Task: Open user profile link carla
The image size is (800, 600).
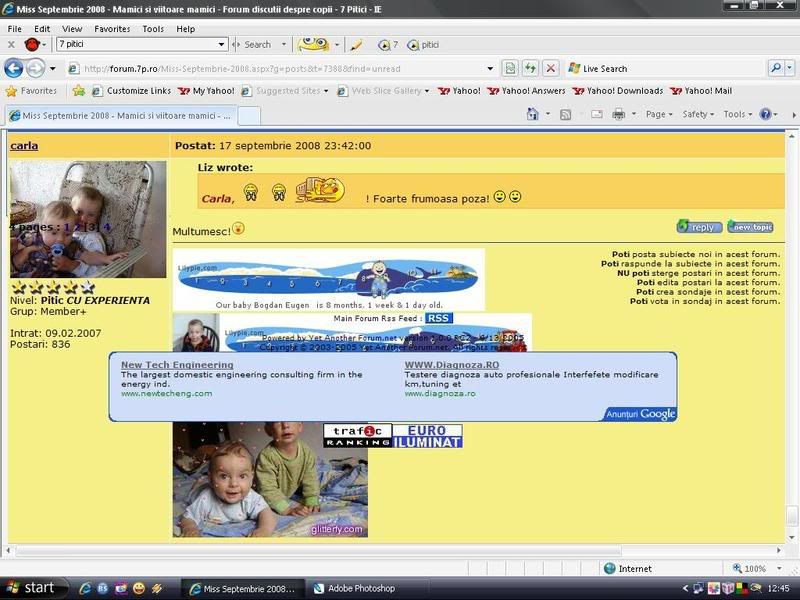Action: click(x=24, y=145)
